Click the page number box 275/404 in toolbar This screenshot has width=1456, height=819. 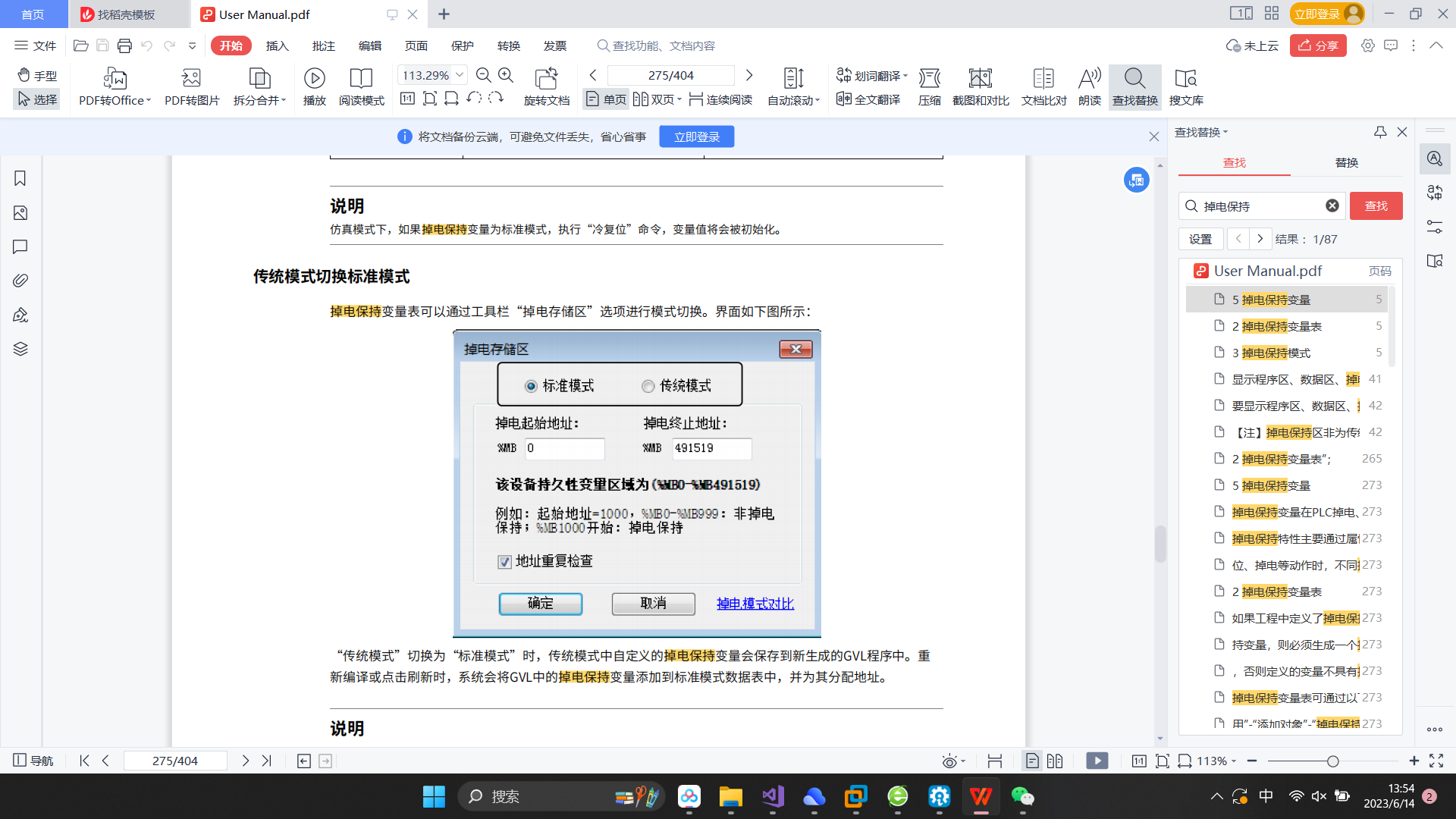tap(670, 75)
